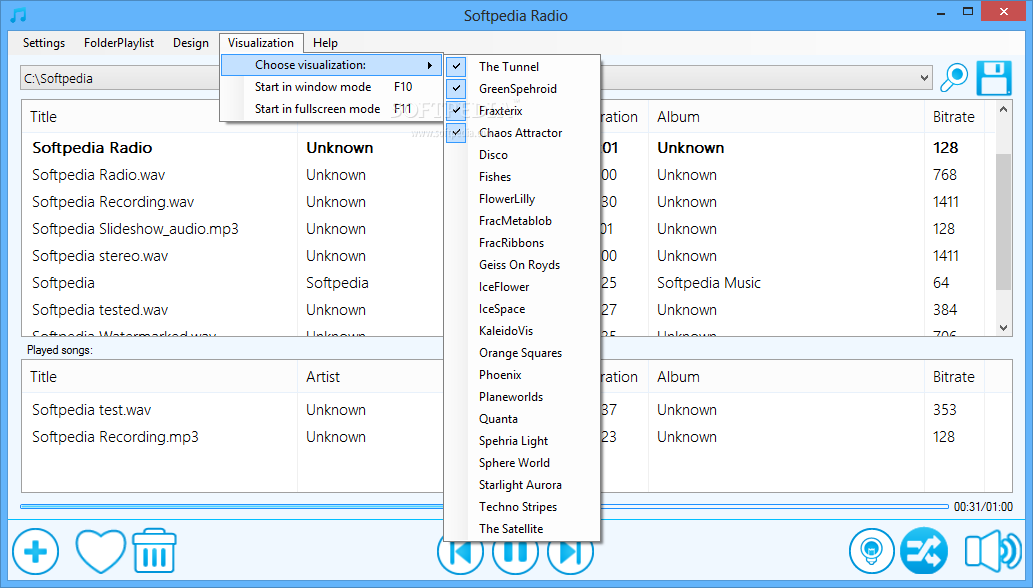Select Phoenix visualization

coord(522,375)
